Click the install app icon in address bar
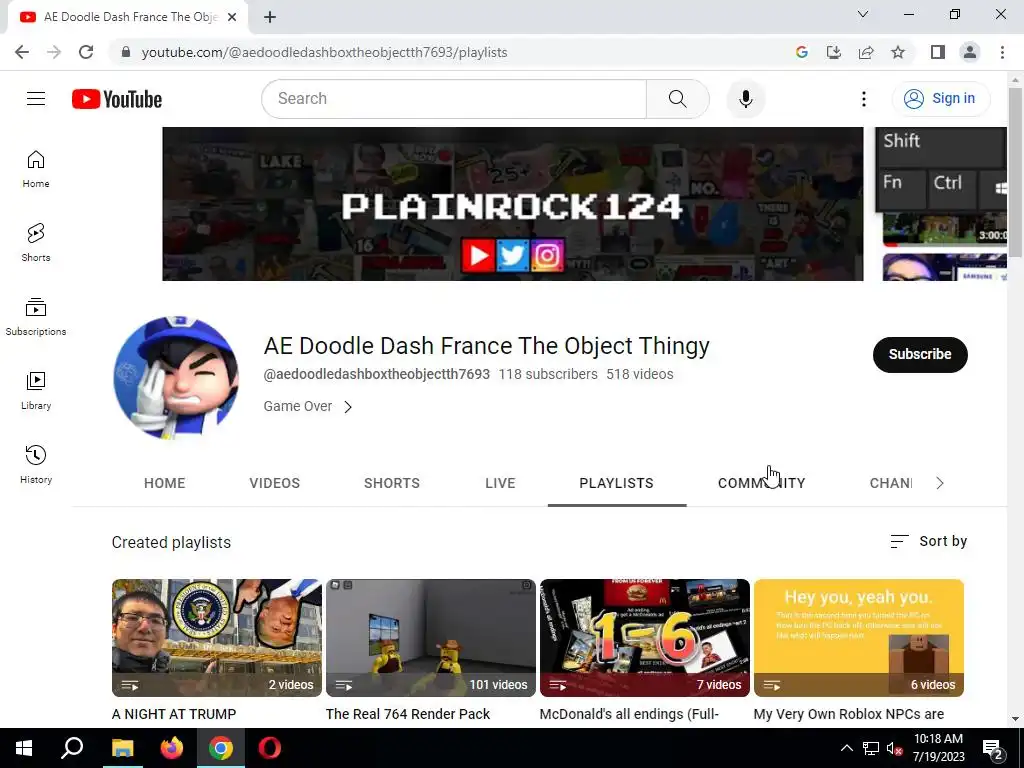 click(x=834, y=52)
